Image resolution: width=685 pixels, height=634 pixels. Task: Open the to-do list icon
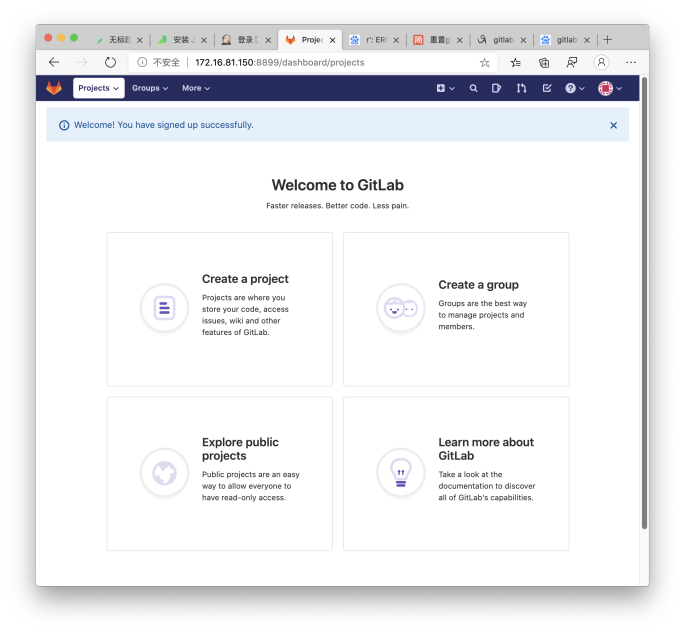point(547,88)
